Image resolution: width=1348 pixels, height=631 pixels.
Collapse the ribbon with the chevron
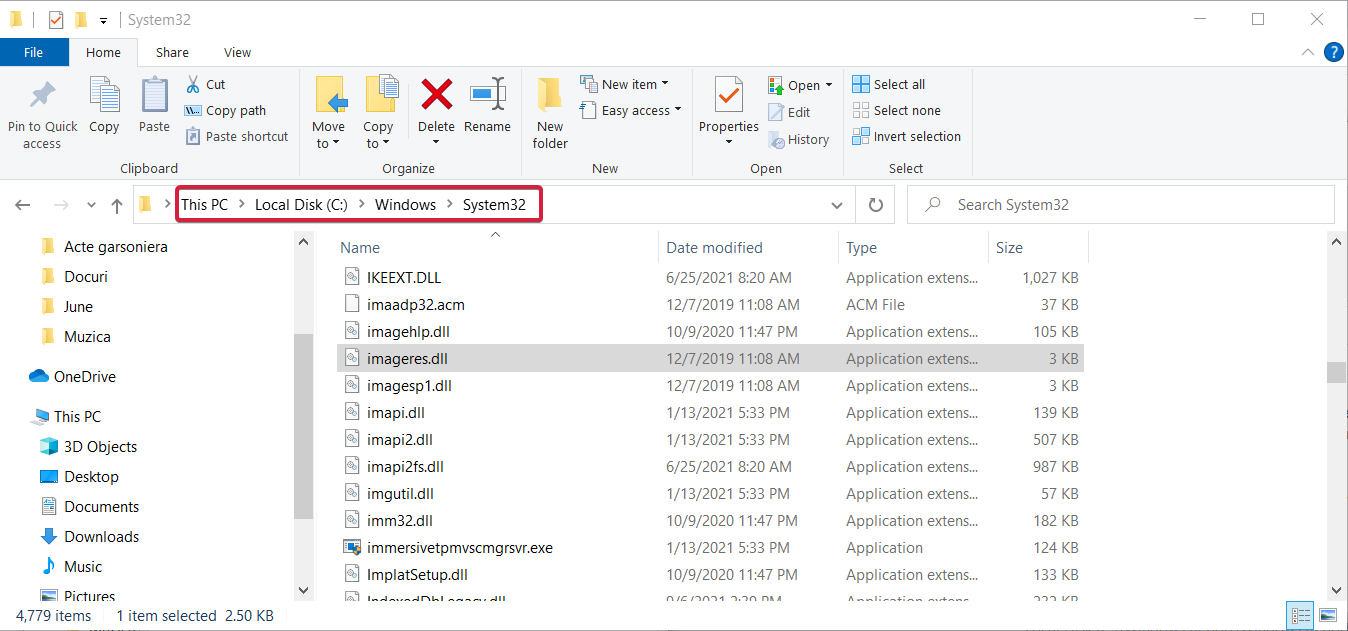[1308, 52]
